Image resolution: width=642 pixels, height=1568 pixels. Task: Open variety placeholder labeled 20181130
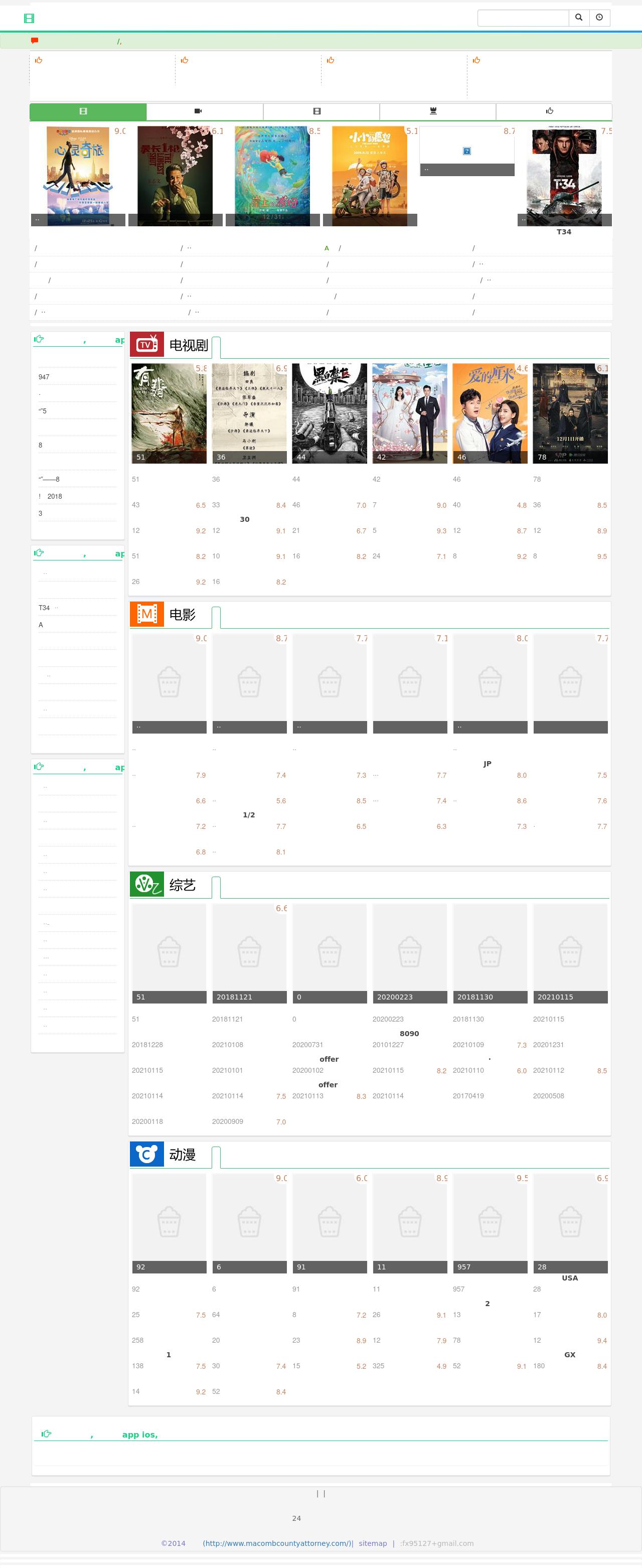tap(490, 953)
